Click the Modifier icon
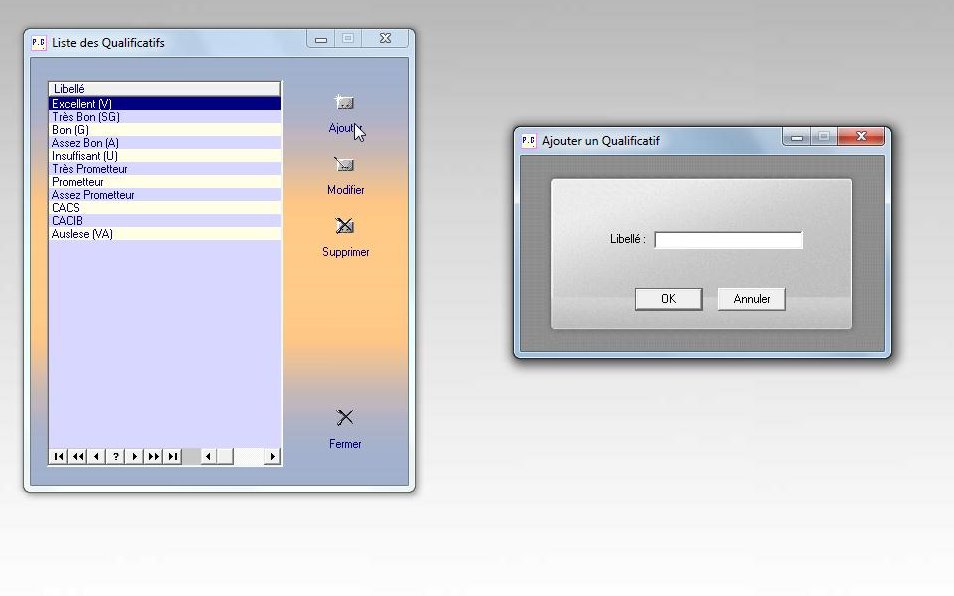 click(345, 165)
